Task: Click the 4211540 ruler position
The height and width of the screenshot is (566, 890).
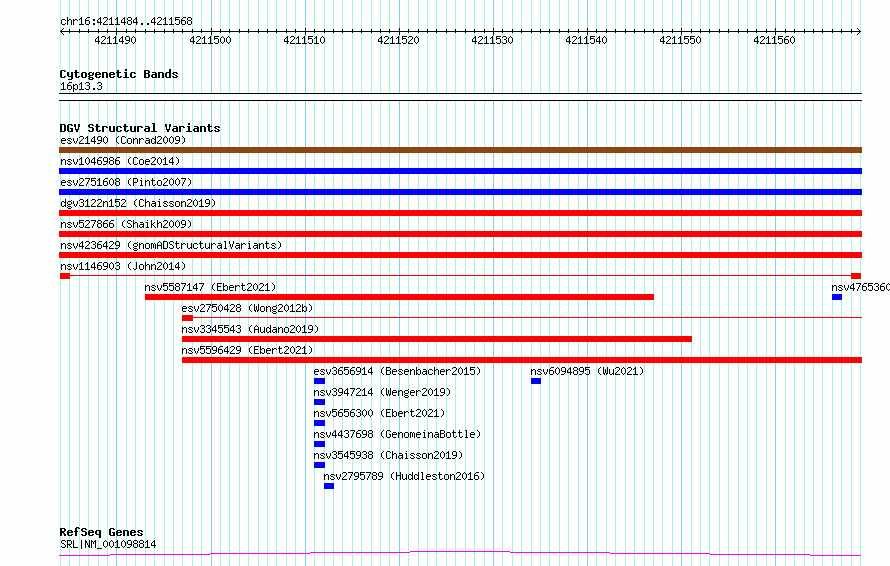Action: click(586, 40)
